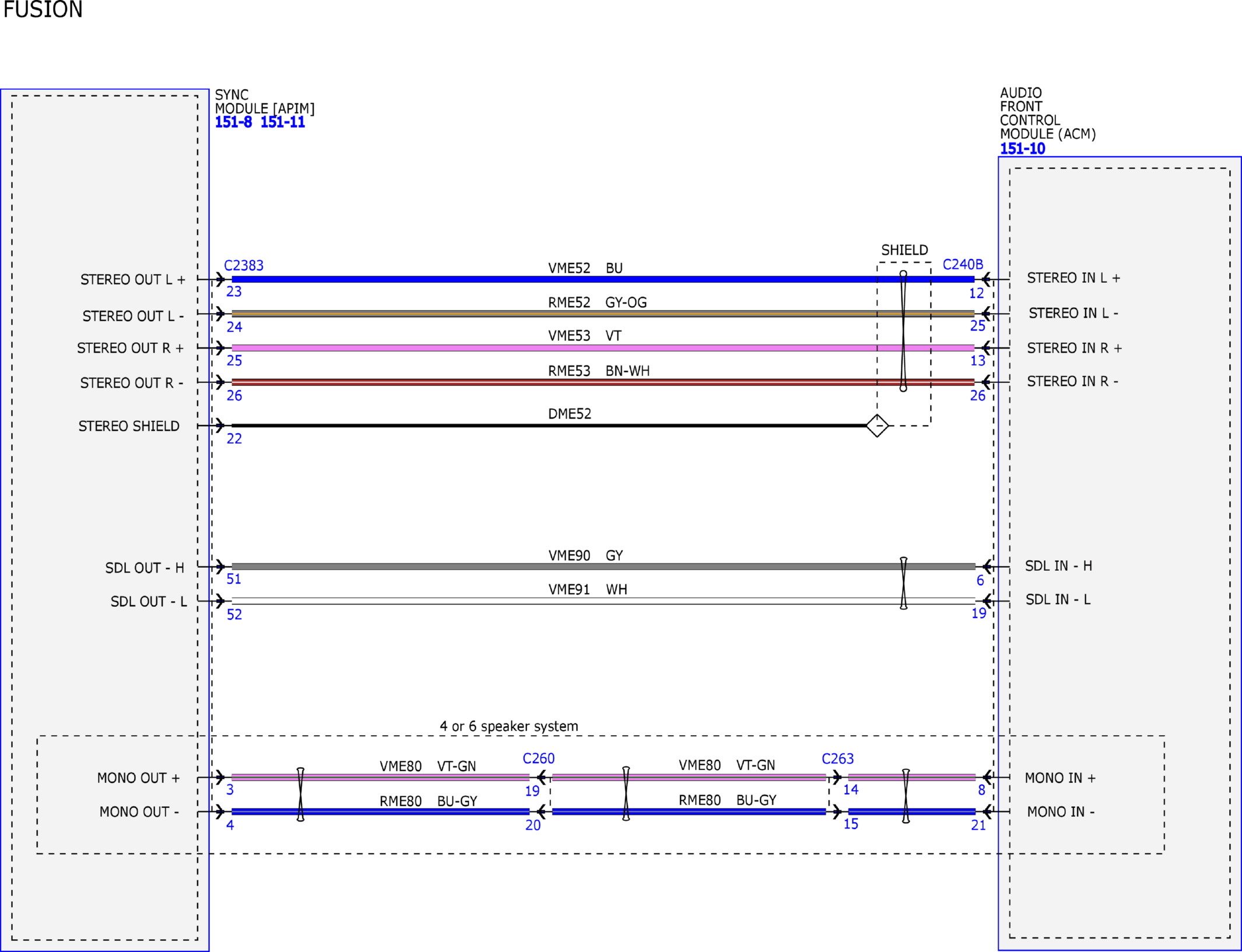Click the gray VME90 wire
Image resolution: width=1242 pixels, height=952 pixels.
(603, 567)
